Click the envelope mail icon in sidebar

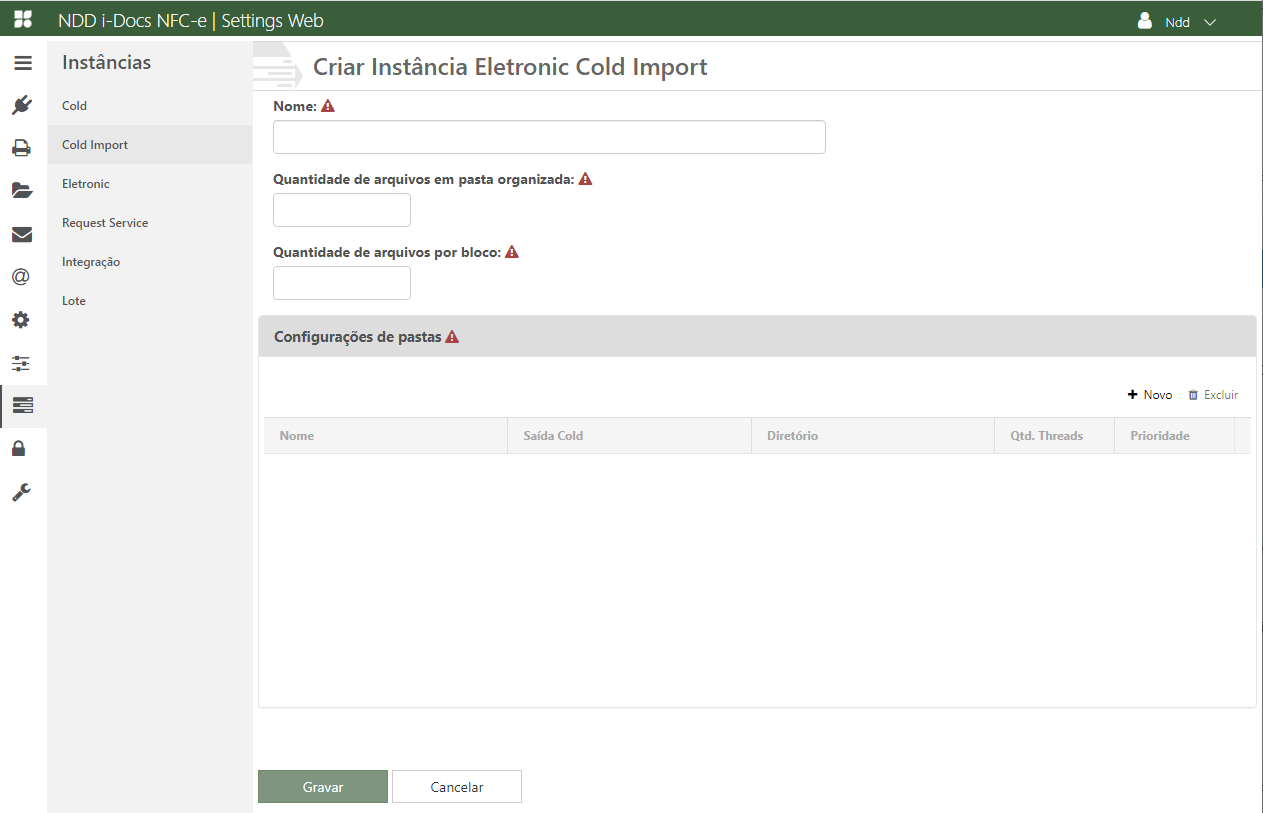[x=22, y=234]
